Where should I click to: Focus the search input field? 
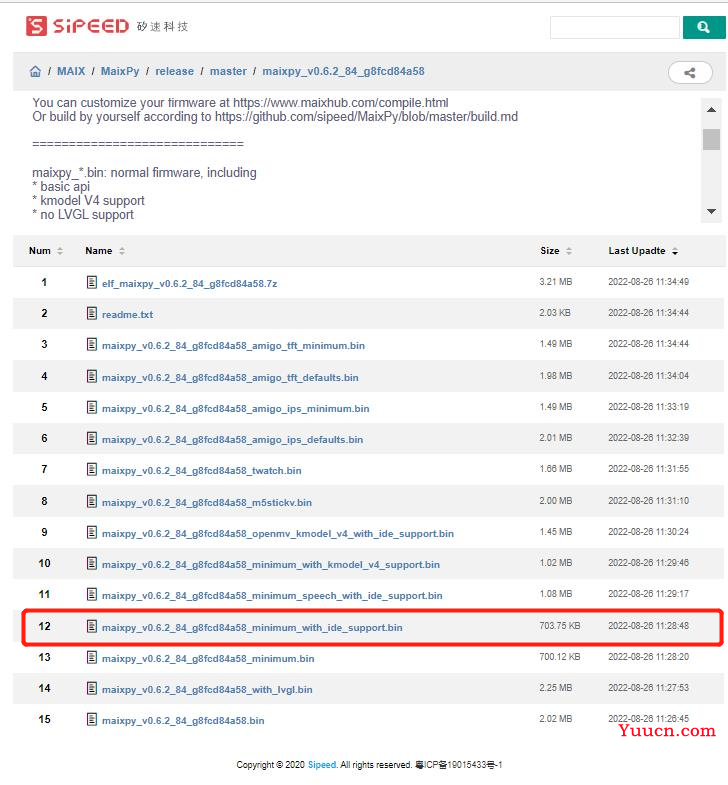point(615,27)
